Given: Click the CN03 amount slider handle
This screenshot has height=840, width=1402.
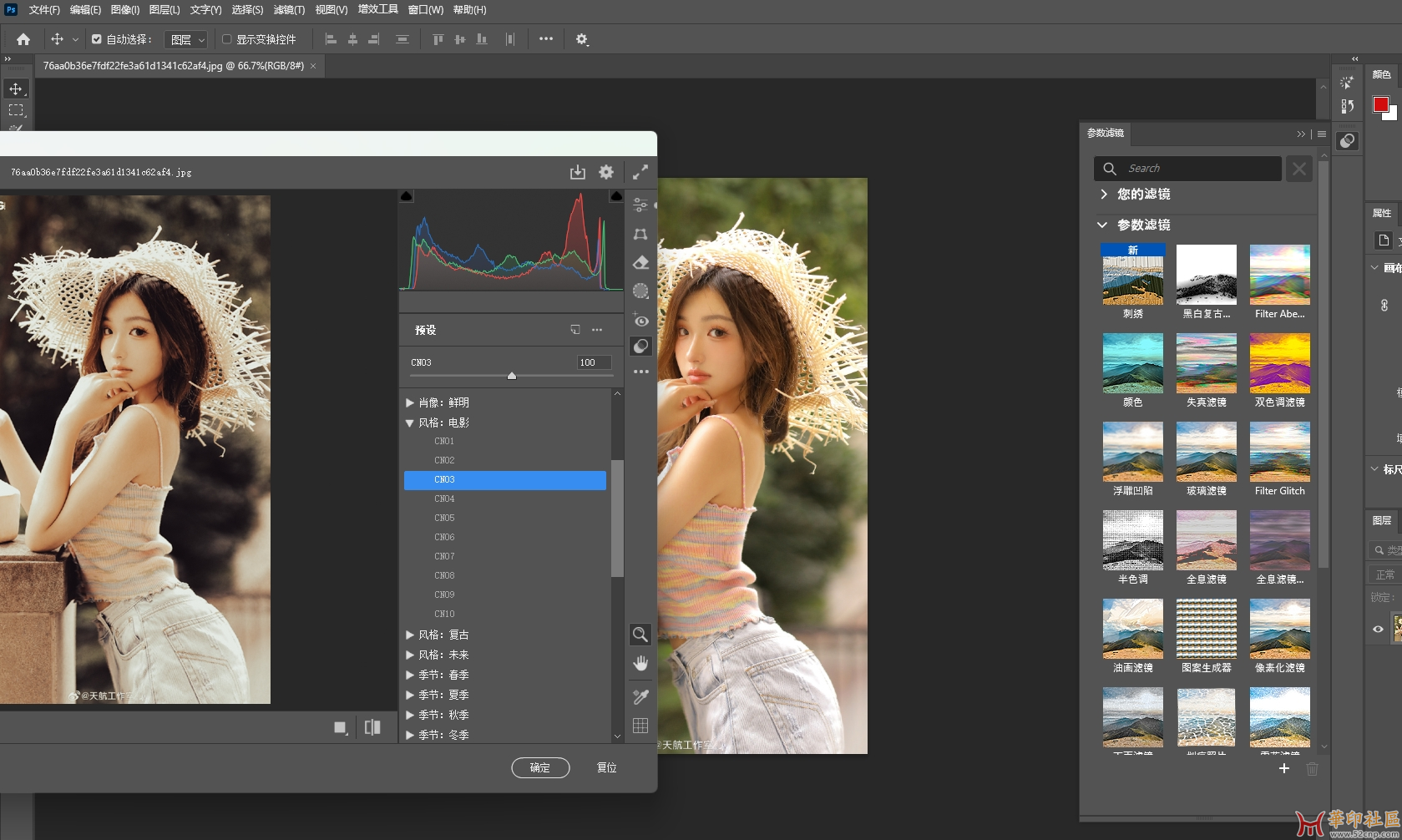Looking at the screenshot, I should tap(512, 377).
